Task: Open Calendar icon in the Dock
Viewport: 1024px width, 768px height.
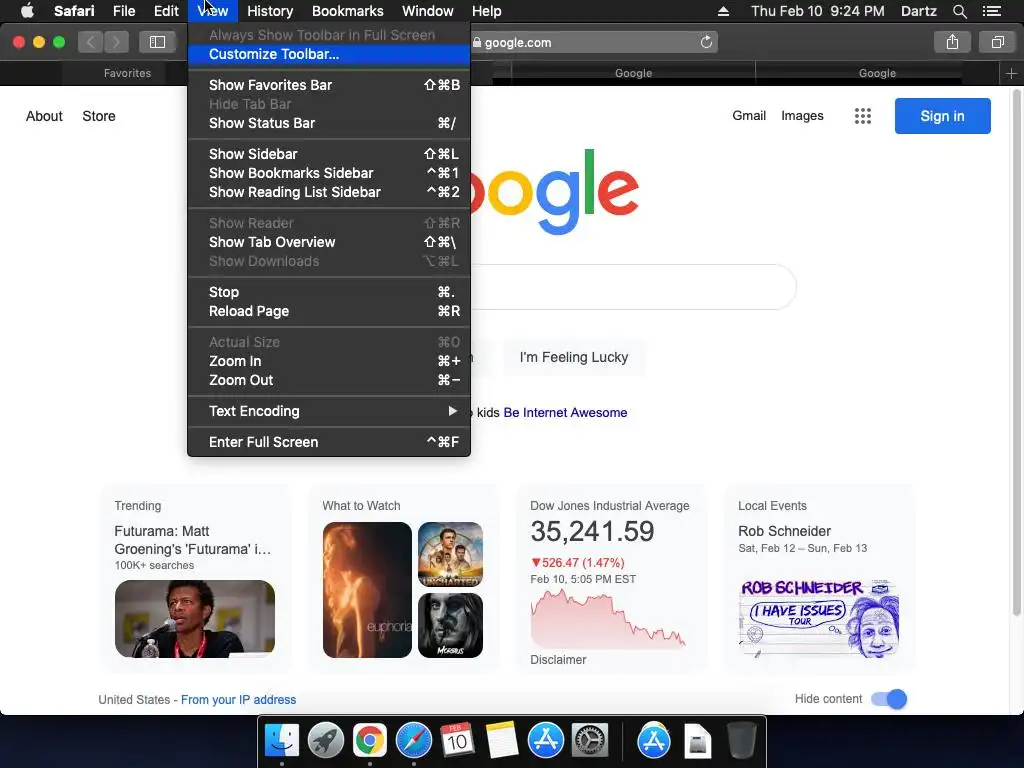Action: pyautogui.click(x=456, y=741)
